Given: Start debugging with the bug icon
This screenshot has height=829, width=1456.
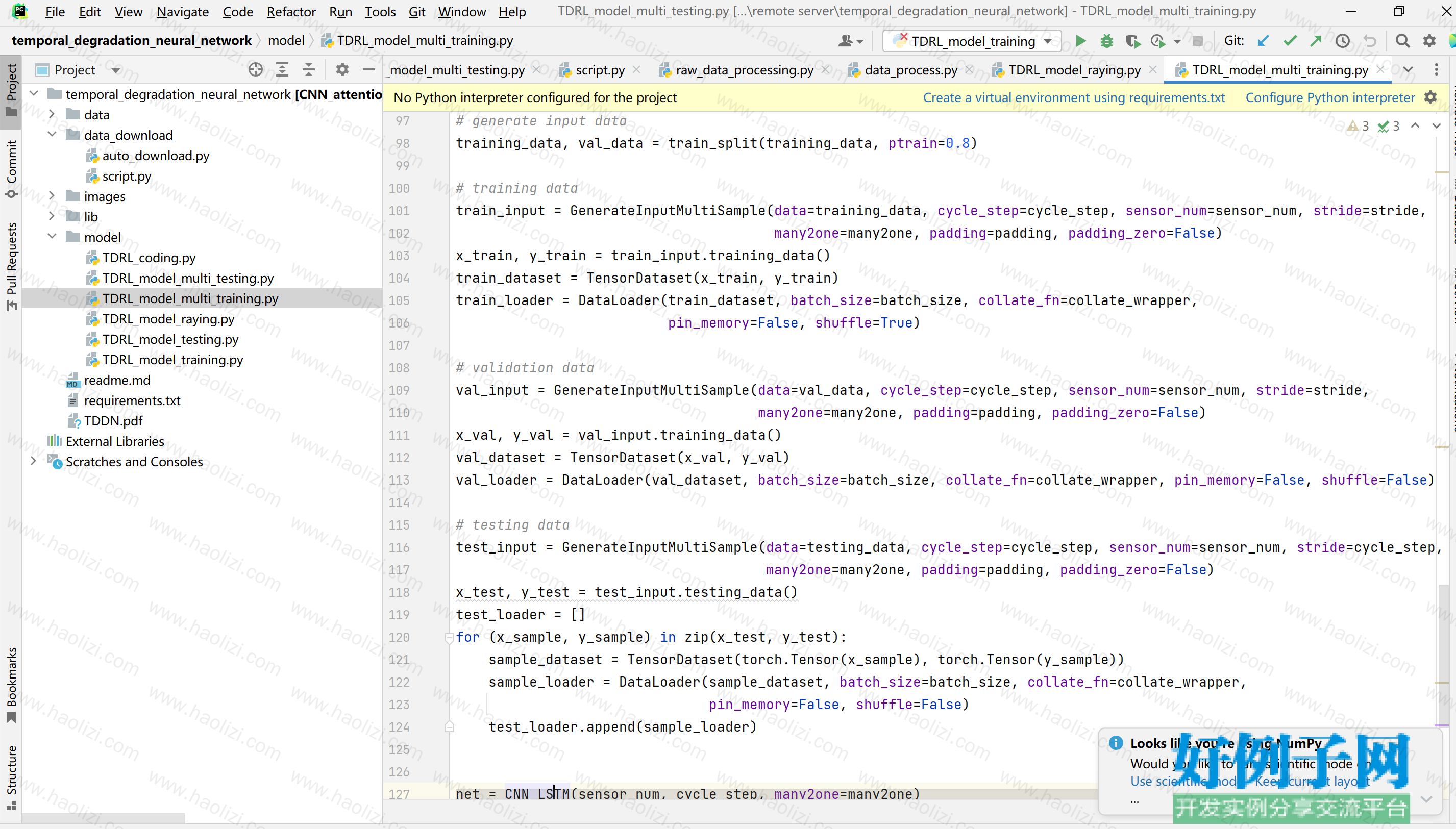Looking at the screenshot, I should 1106,41.
